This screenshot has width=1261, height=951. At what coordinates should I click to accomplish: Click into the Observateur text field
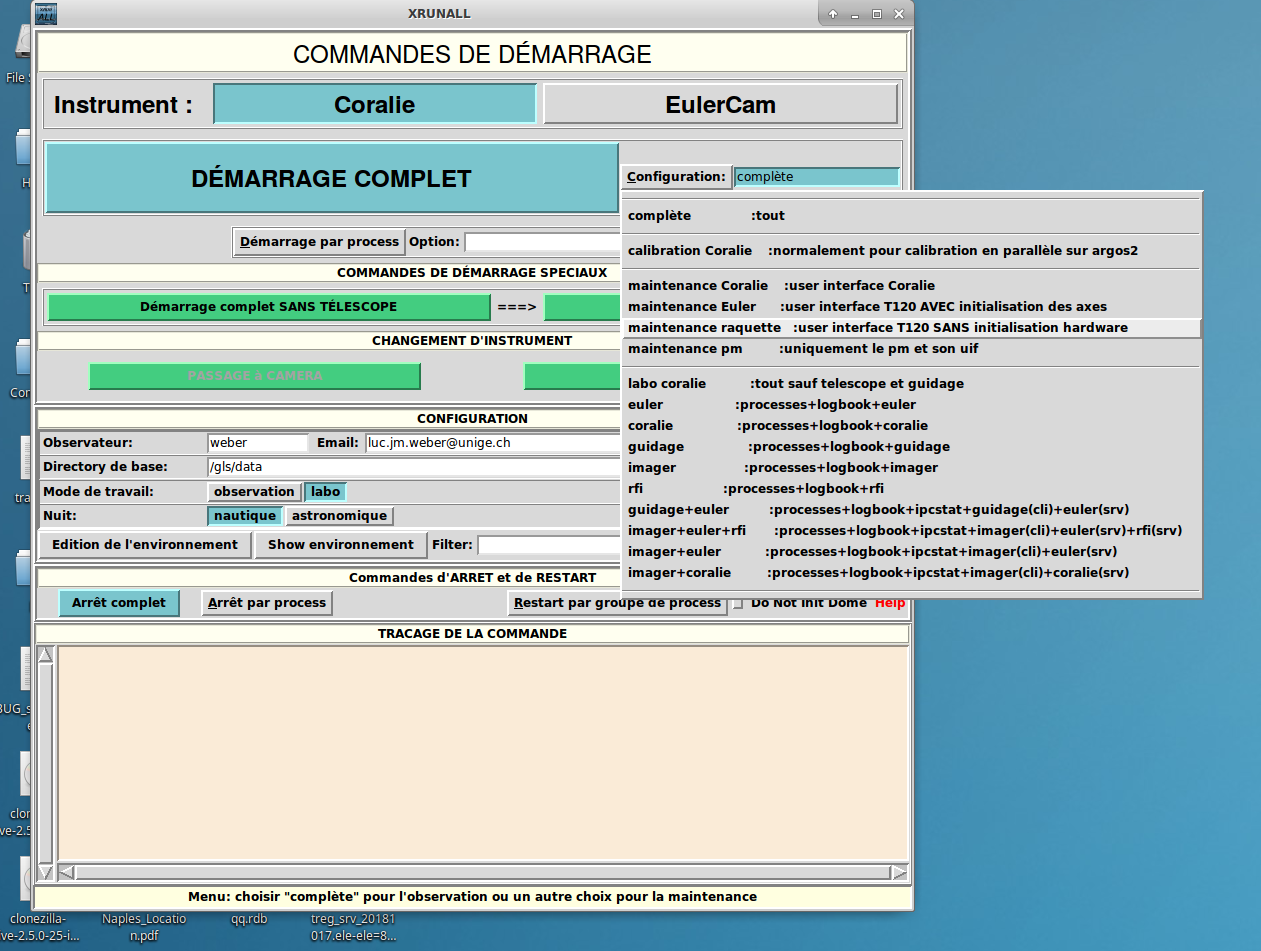pyautogui.click(x=257, y=442)
